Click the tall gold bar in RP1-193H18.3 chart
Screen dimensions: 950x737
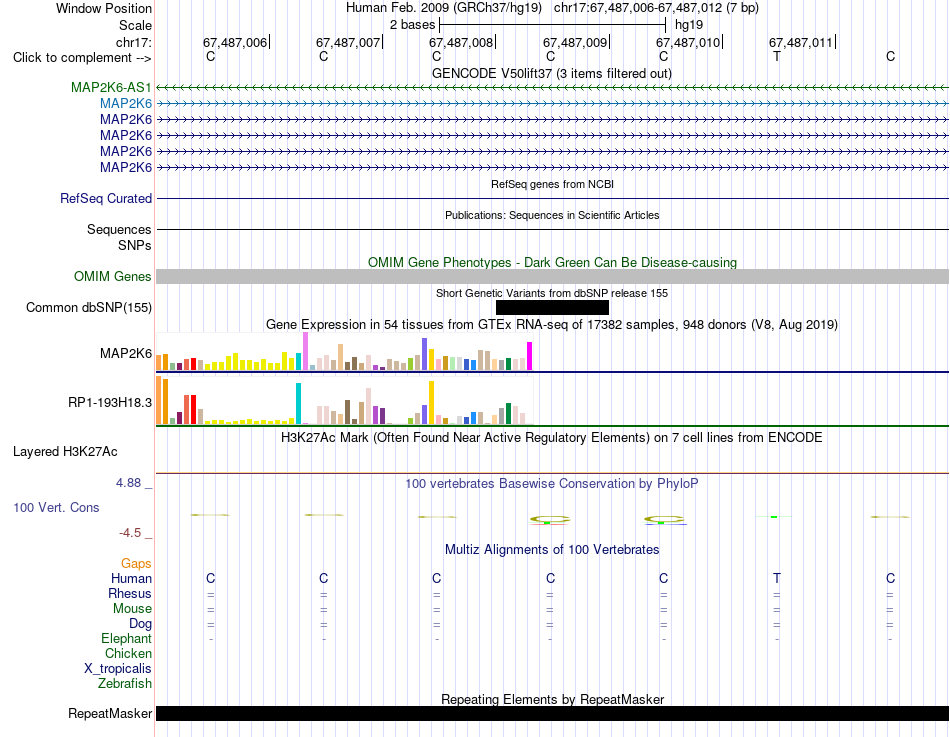click(x=431, y=402)
